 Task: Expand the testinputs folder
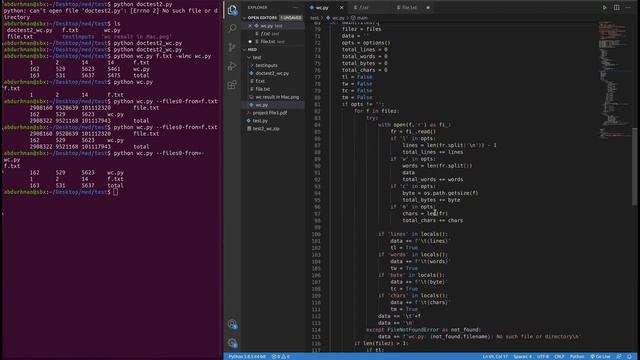point(266,65)
